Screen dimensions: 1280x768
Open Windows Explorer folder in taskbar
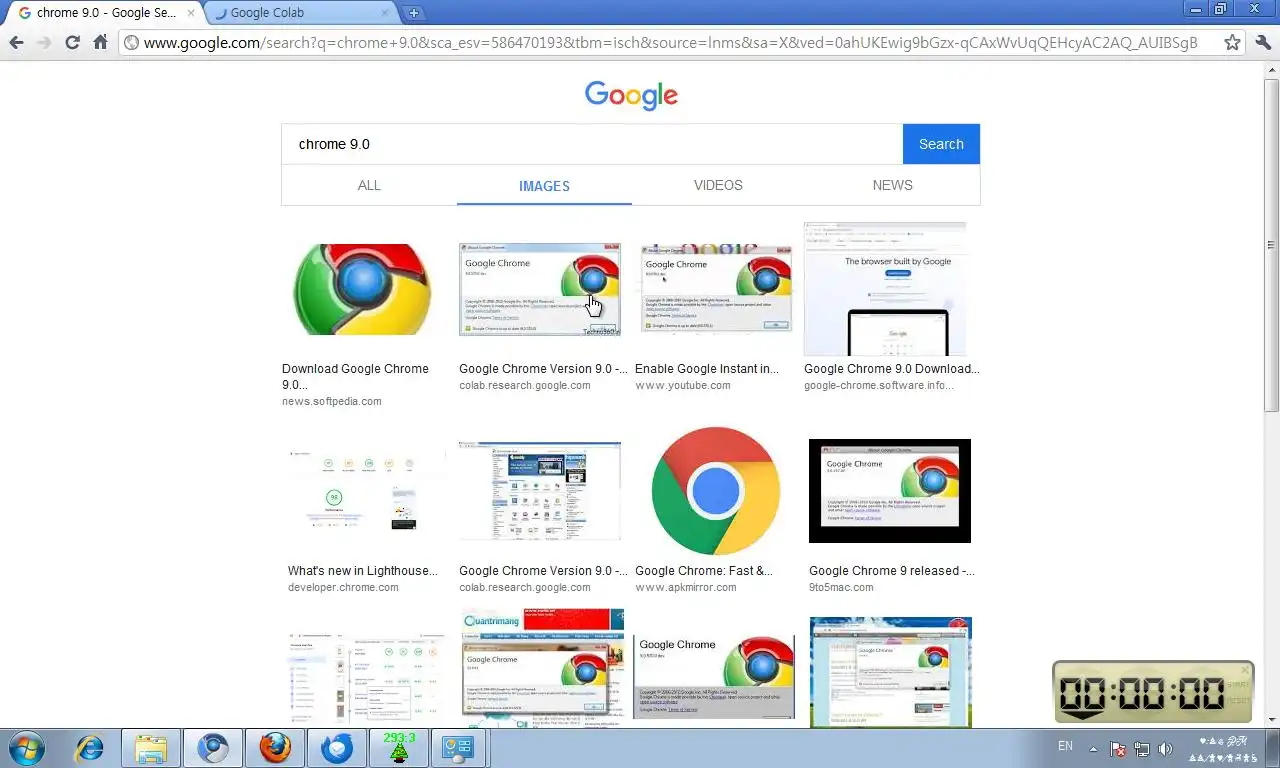[x=151, y=747]
